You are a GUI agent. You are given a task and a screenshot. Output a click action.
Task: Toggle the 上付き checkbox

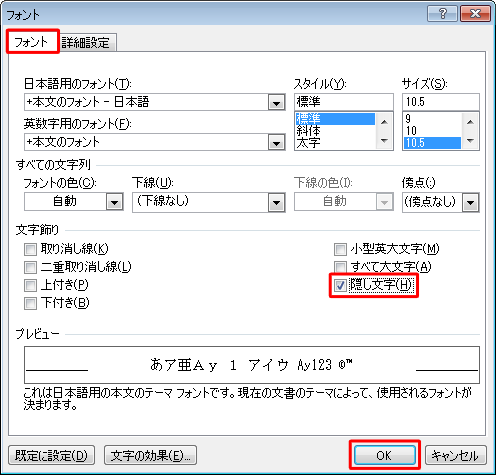30,285
